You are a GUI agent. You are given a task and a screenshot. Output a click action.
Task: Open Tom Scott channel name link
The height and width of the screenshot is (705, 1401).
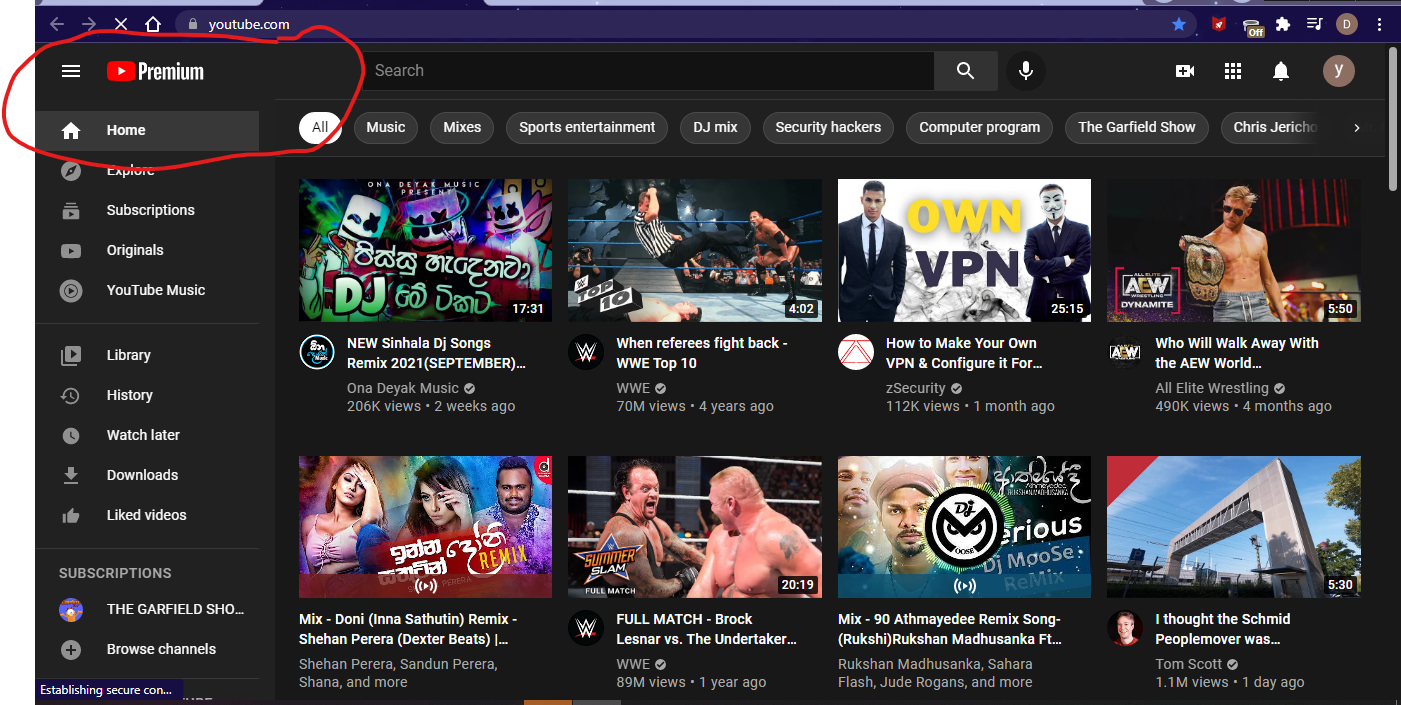tap(1189, 664)
